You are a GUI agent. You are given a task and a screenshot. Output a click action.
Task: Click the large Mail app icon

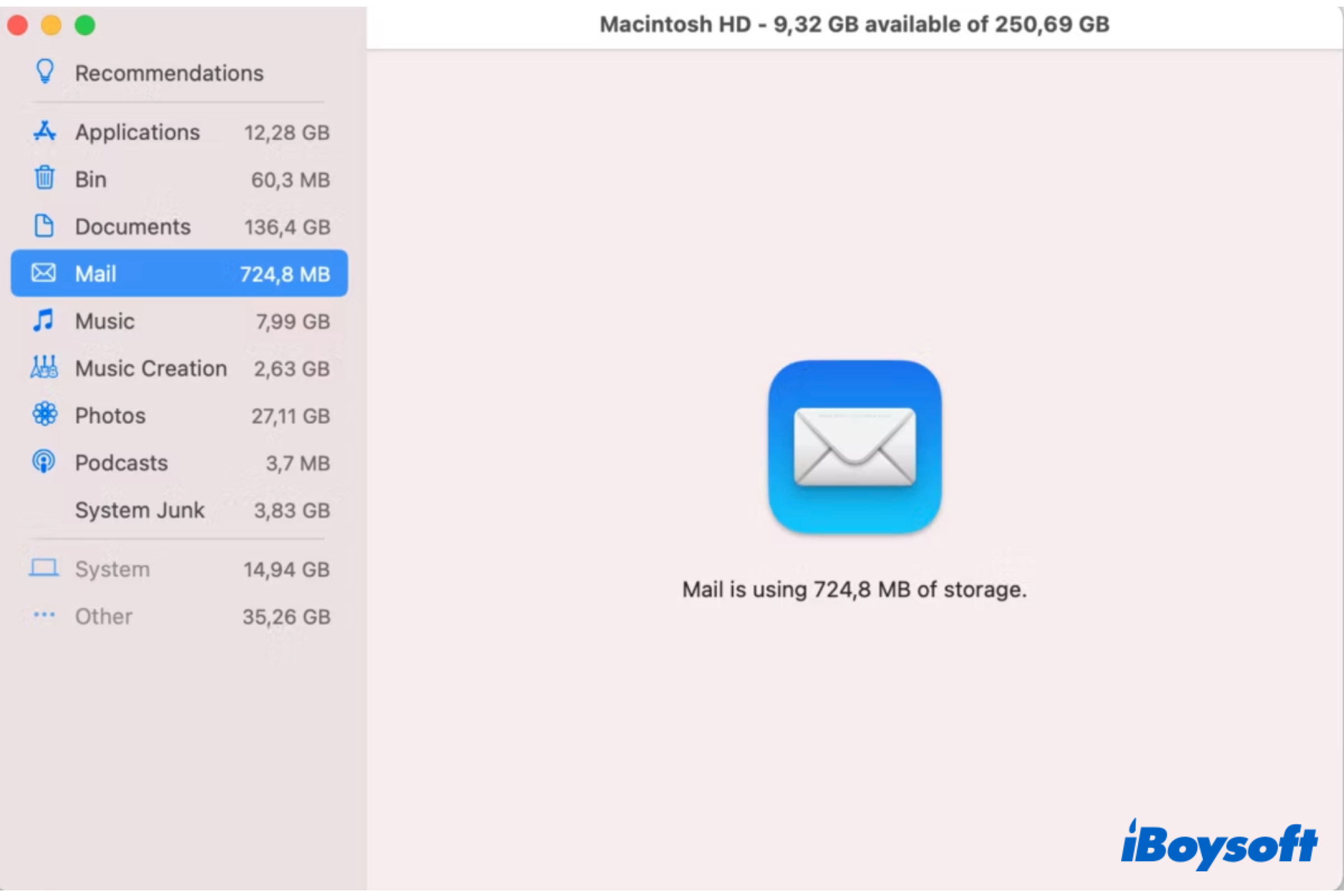(x=855, y=447)
